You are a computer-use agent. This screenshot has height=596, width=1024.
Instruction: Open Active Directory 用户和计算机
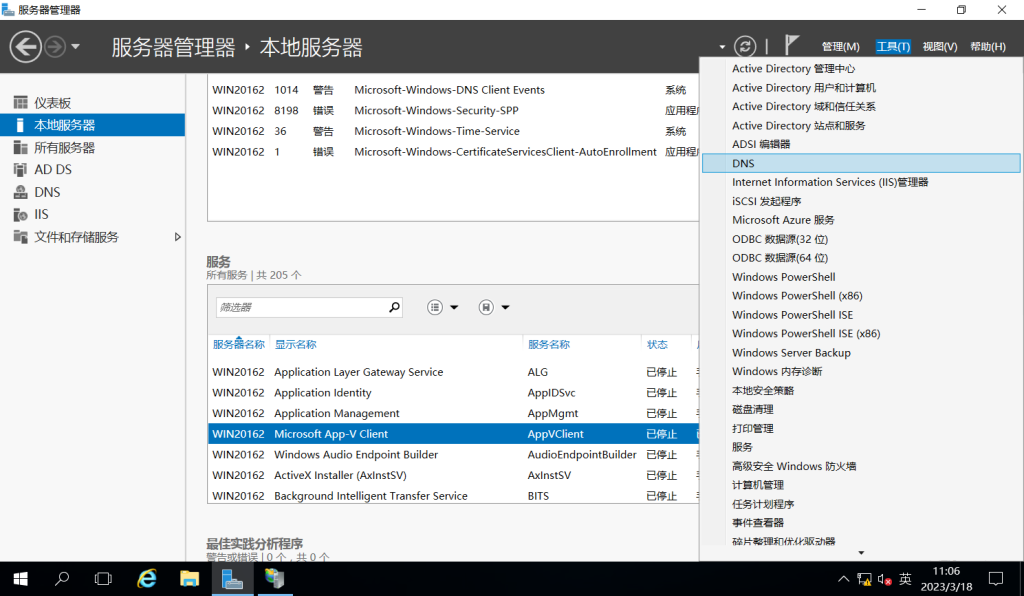[861, 87]
